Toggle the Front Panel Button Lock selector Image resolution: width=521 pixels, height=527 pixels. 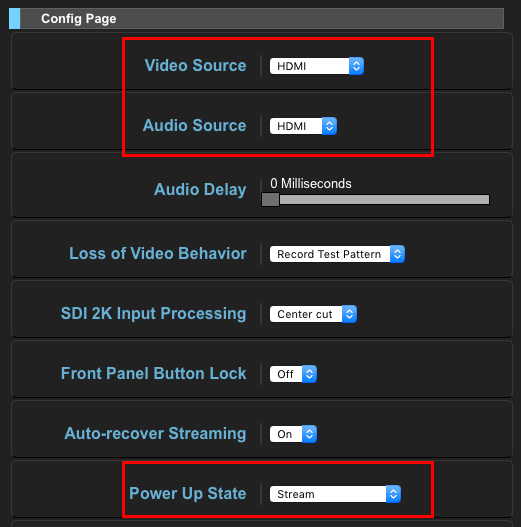coord(293,374)
